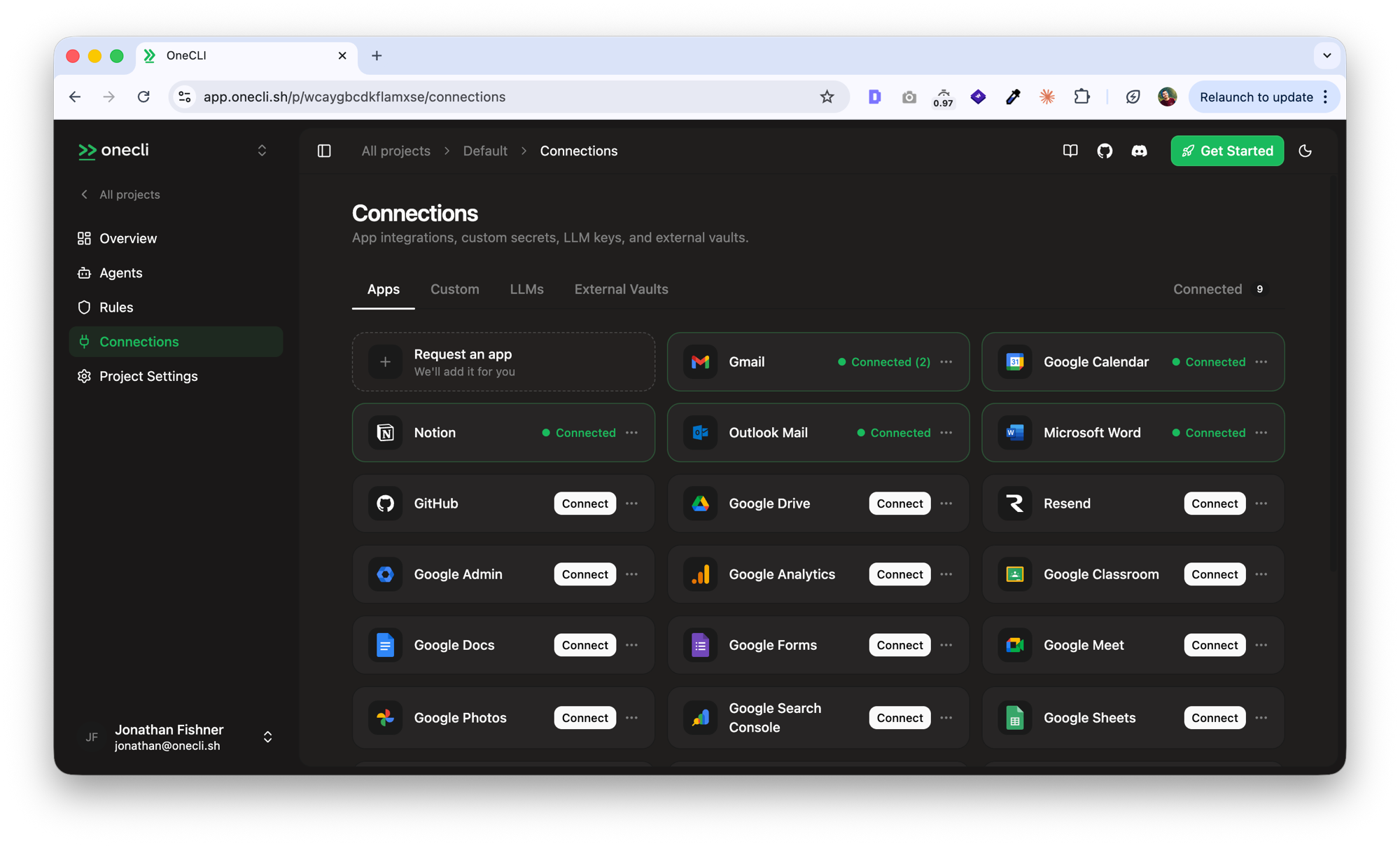Image resolution: width=1400 pixels, height=846 pixels.
Task: Click the Overview sidebar icon
Action: pos(85,238)
